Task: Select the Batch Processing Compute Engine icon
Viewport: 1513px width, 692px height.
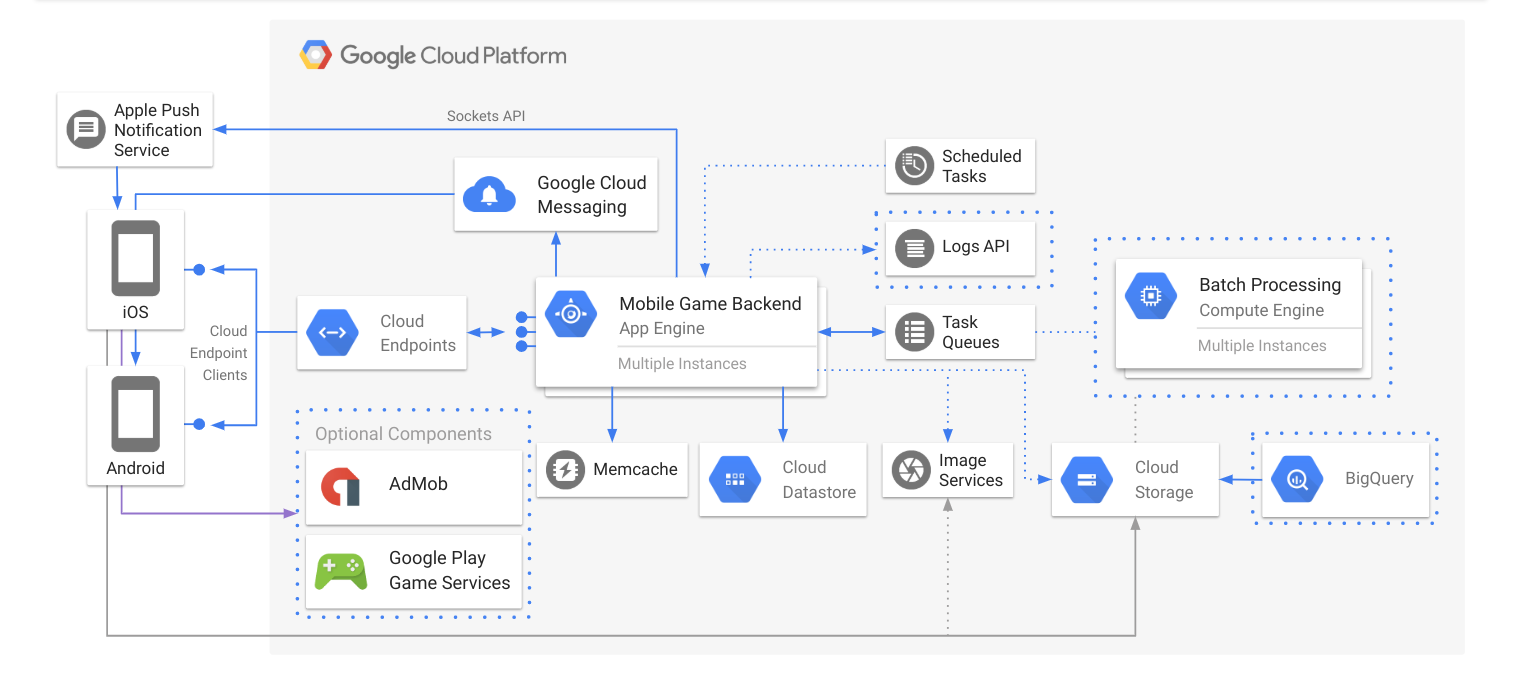Action: point(1151,296)
